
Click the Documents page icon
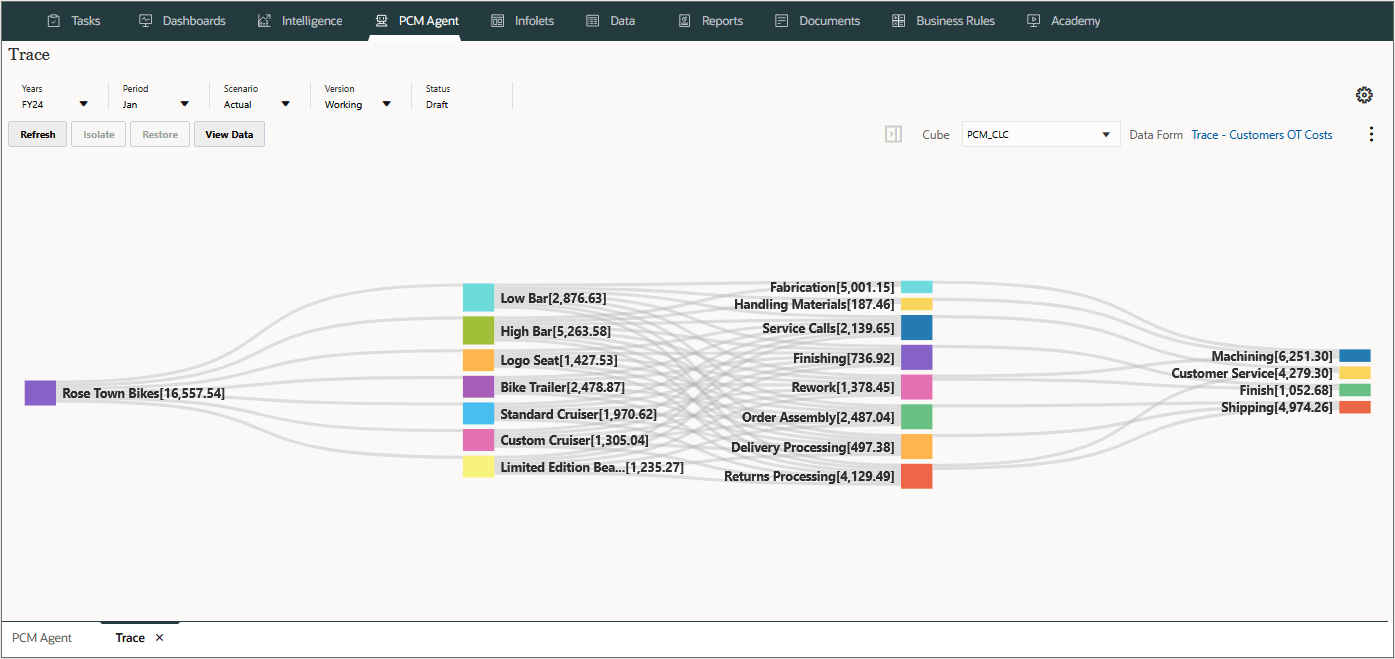pyautogui.click(x=782, y=20)
